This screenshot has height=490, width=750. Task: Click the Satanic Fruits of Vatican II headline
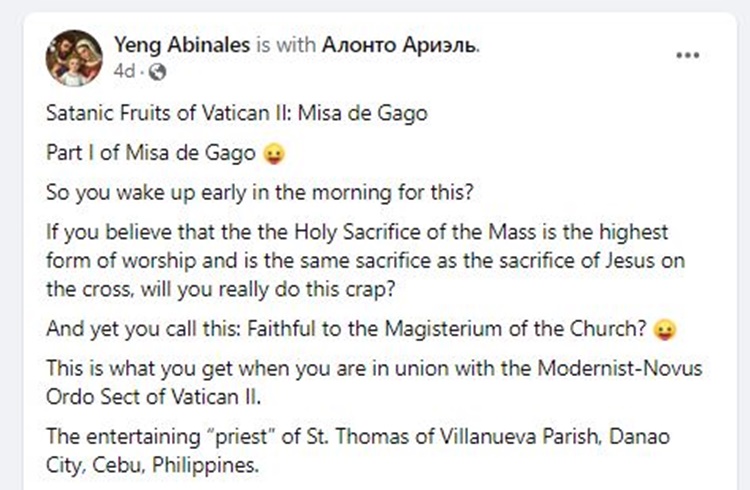click(237, 113)
